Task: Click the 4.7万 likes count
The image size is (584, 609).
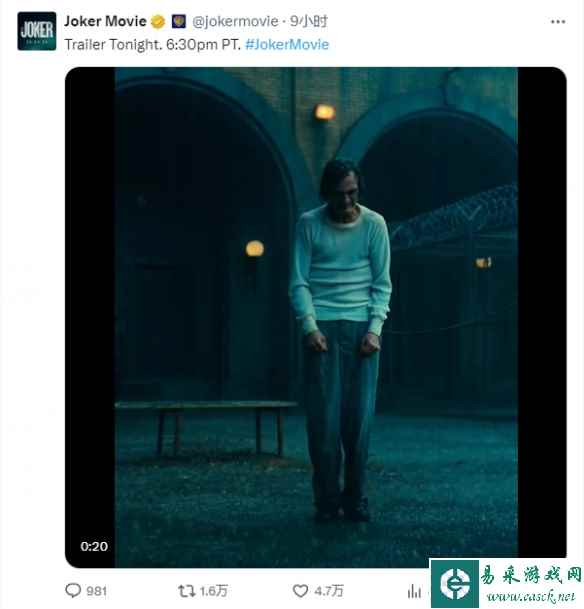Action: pyautogui.click(x=329, y=591)
